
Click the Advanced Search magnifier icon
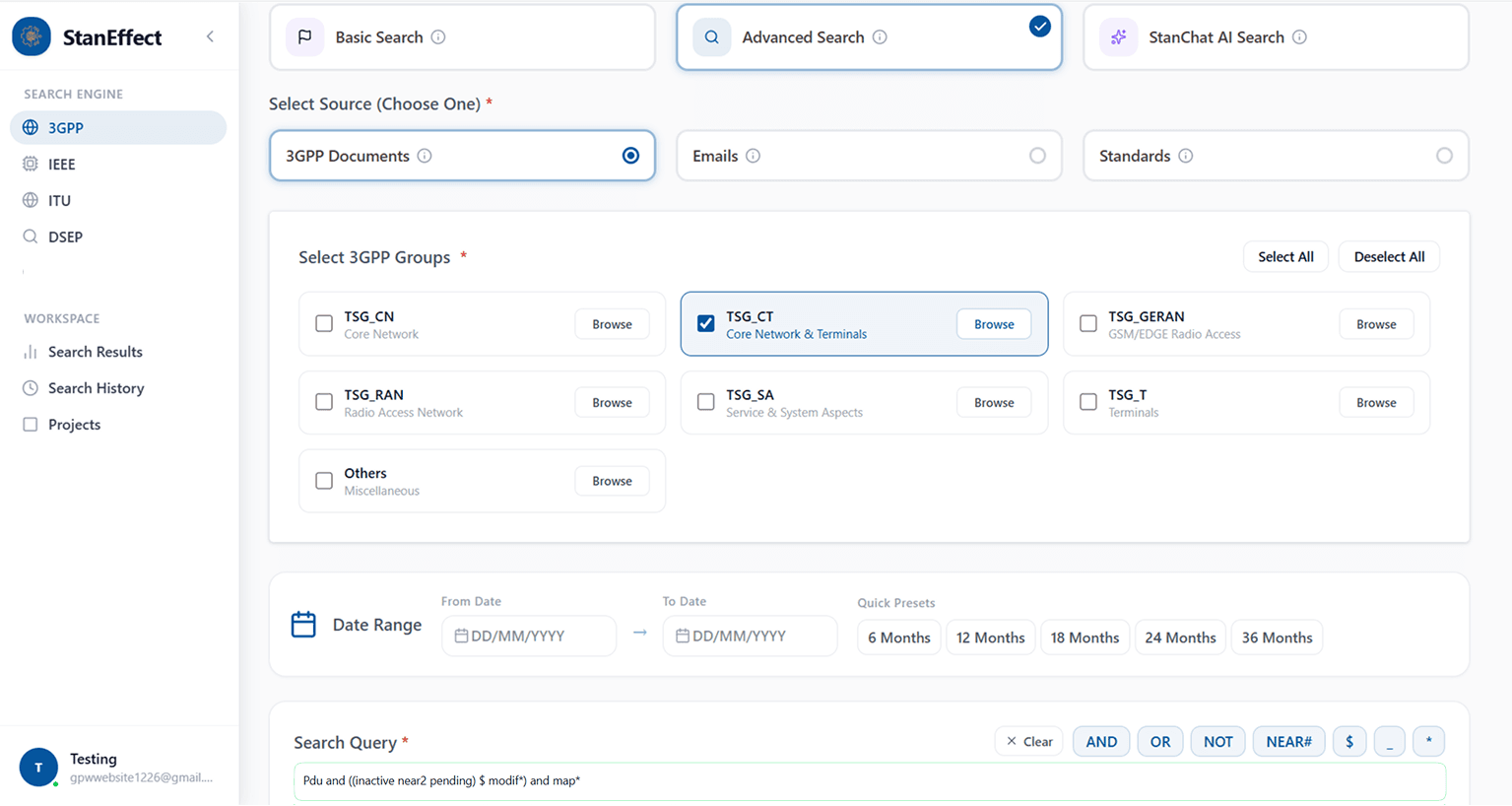click(711, 37)
